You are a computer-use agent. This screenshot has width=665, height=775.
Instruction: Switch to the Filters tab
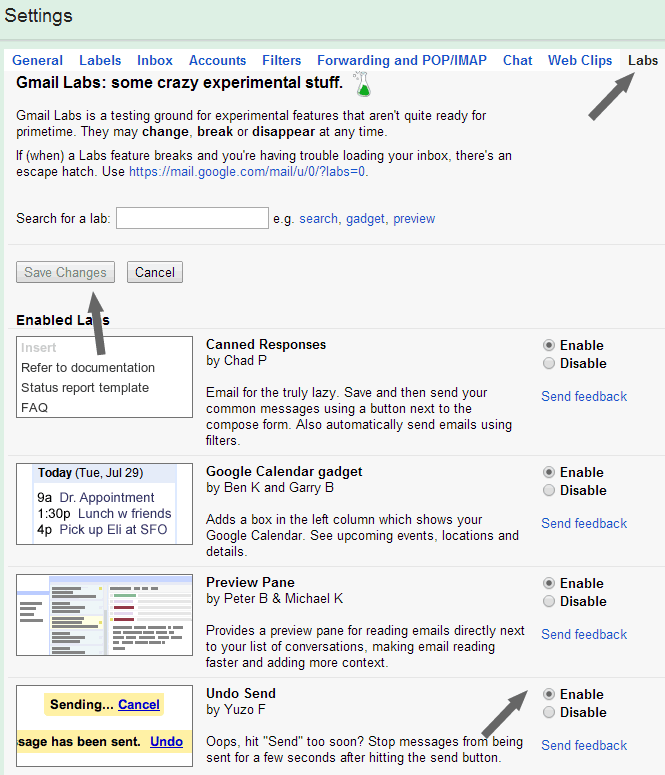[281, 60]
